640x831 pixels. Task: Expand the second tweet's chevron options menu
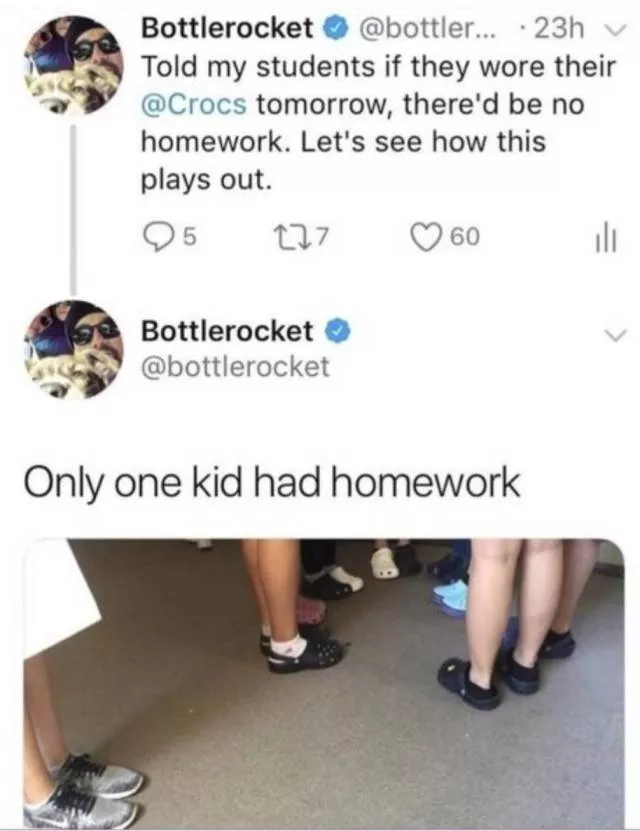pos(616,334)
